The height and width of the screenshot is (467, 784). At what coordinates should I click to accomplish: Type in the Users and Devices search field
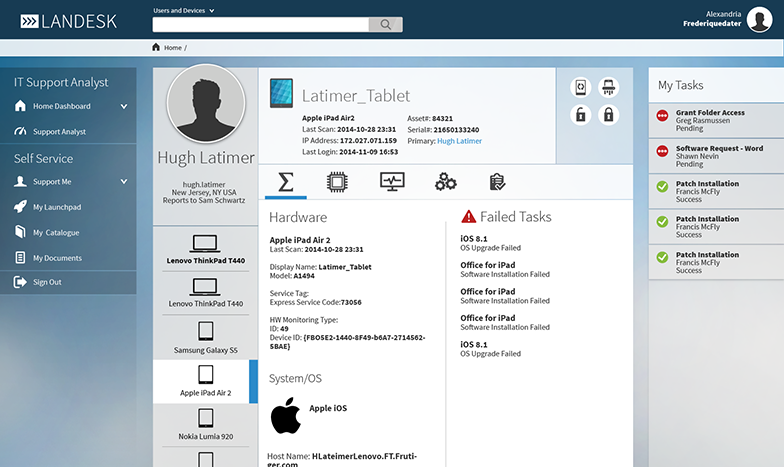[260, 25]
